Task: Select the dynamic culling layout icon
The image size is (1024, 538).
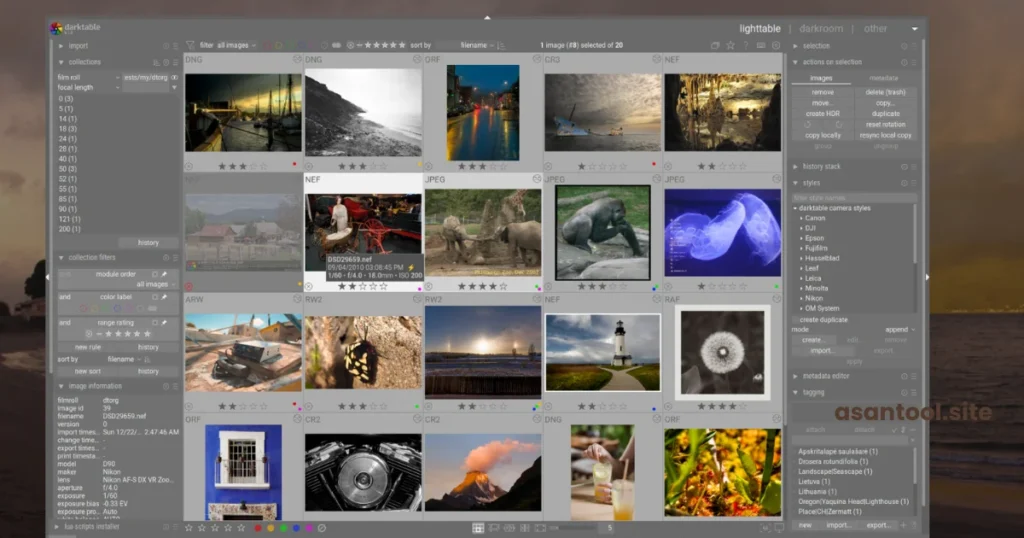Action: 524,528
